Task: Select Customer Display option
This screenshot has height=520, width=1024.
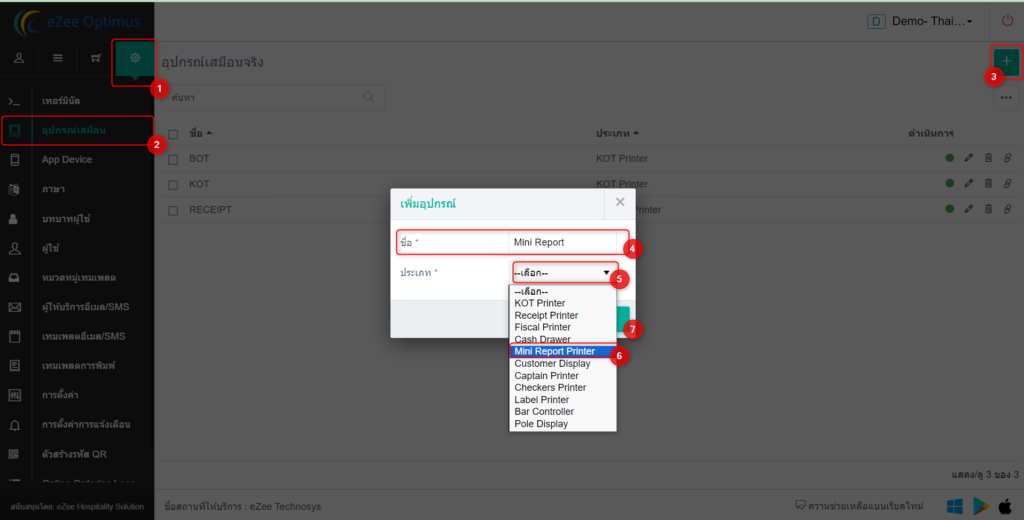Action: tap(562, 363)
